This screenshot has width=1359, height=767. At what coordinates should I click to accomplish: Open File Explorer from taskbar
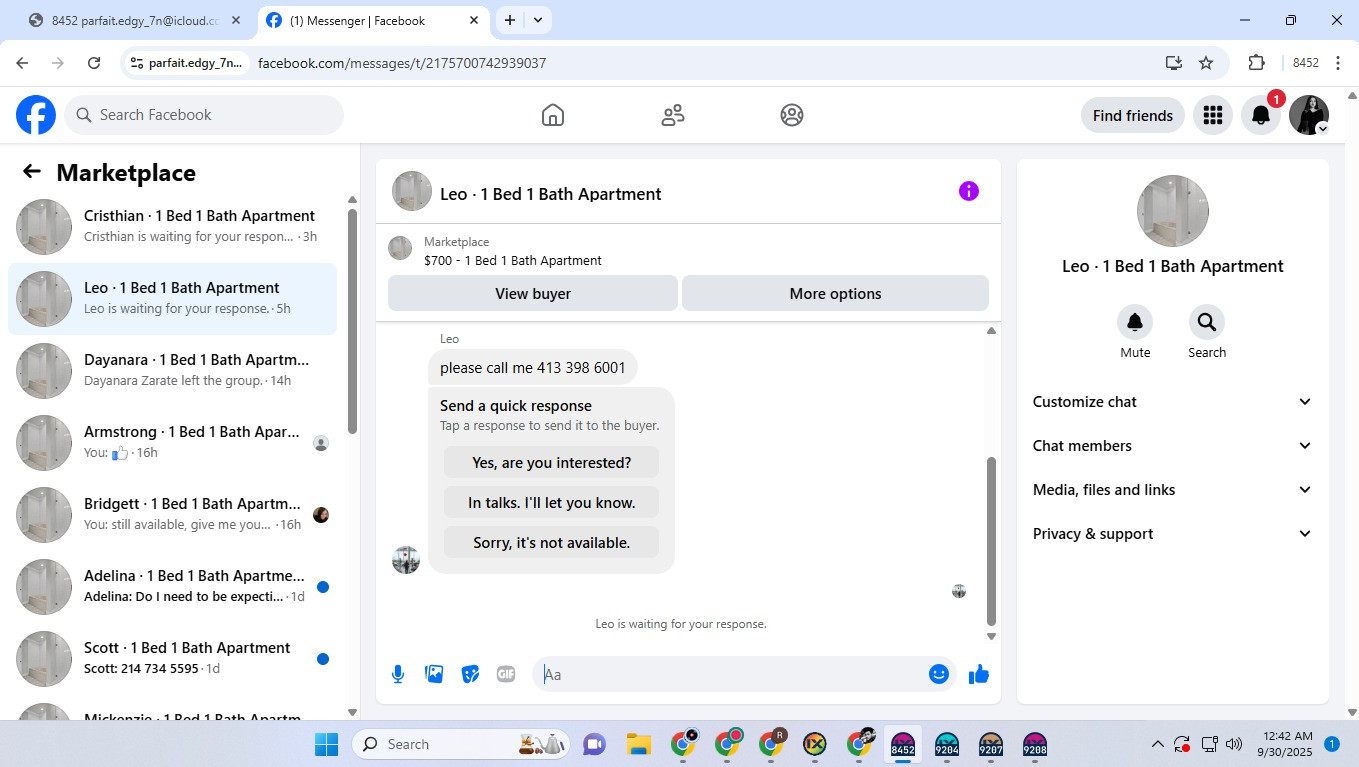click(639, 744)
